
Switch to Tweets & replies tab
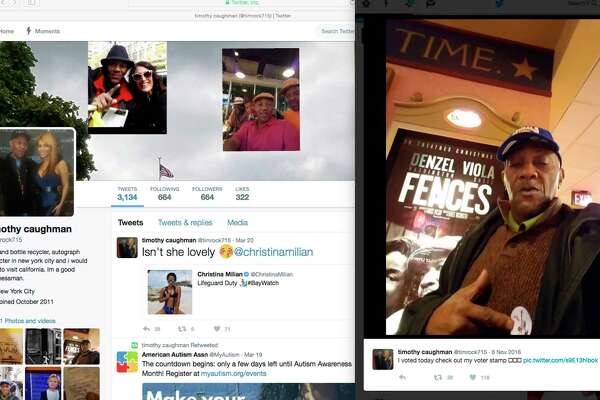(x=185, y=222)
